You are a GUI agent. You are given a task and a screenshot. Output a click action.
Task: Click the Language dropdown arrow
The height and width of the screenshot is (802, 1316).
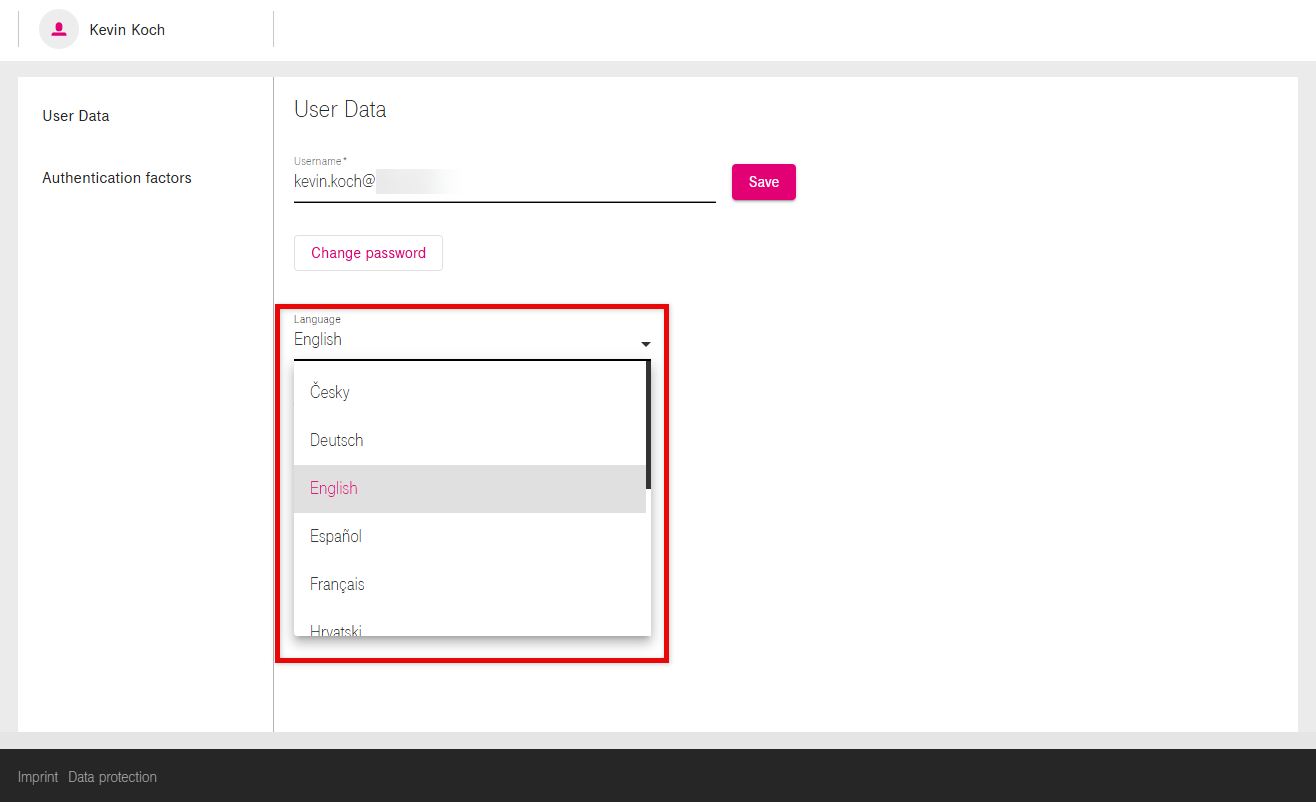(646, 344)
